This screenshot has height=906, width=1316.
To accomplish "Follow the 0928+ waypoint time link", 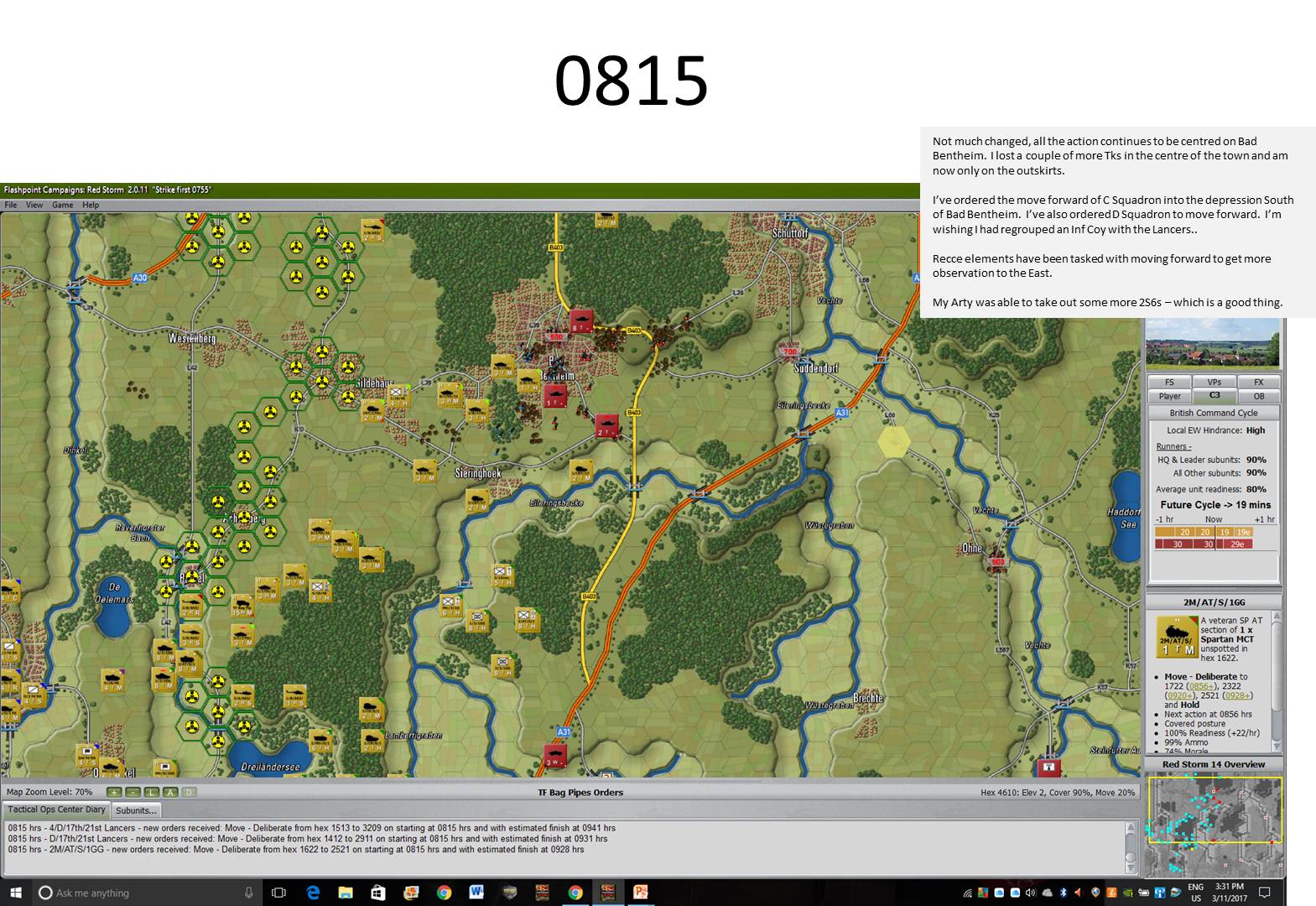I will [x=1237, y=695].
